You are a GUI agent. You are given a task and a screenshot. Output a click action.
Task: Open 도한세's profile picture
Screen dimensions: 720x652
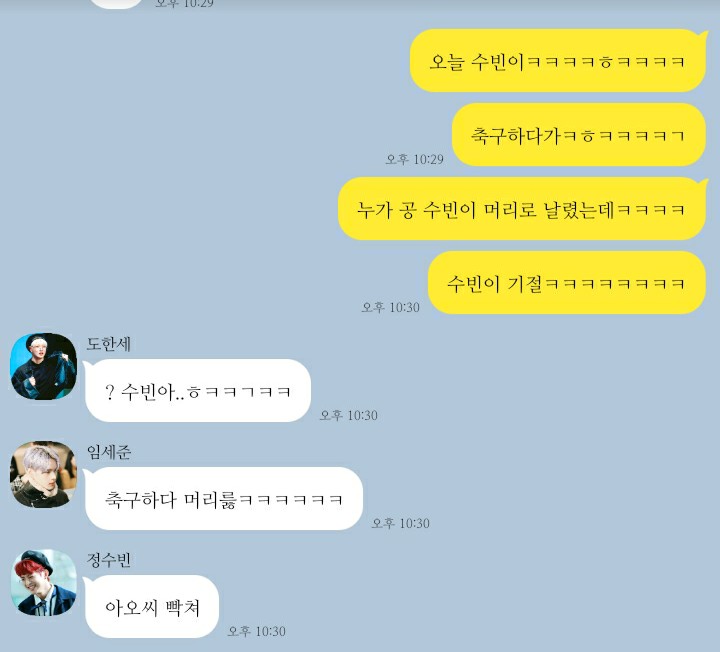44,366
